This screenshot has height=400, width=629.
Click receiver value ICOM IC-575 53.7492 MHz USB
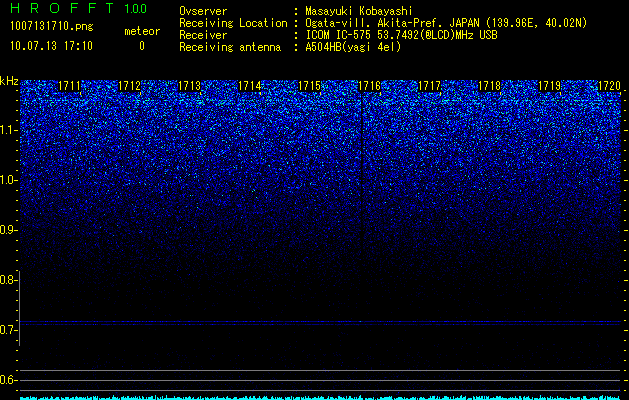[401, 35]
